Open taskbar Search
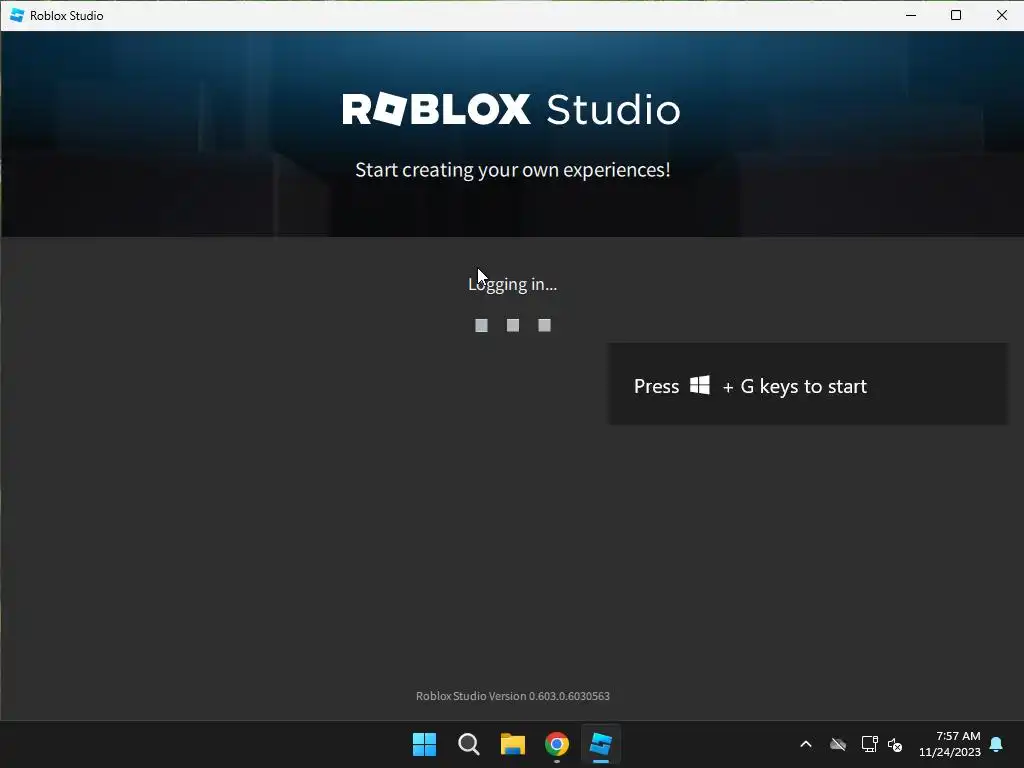 468,744
